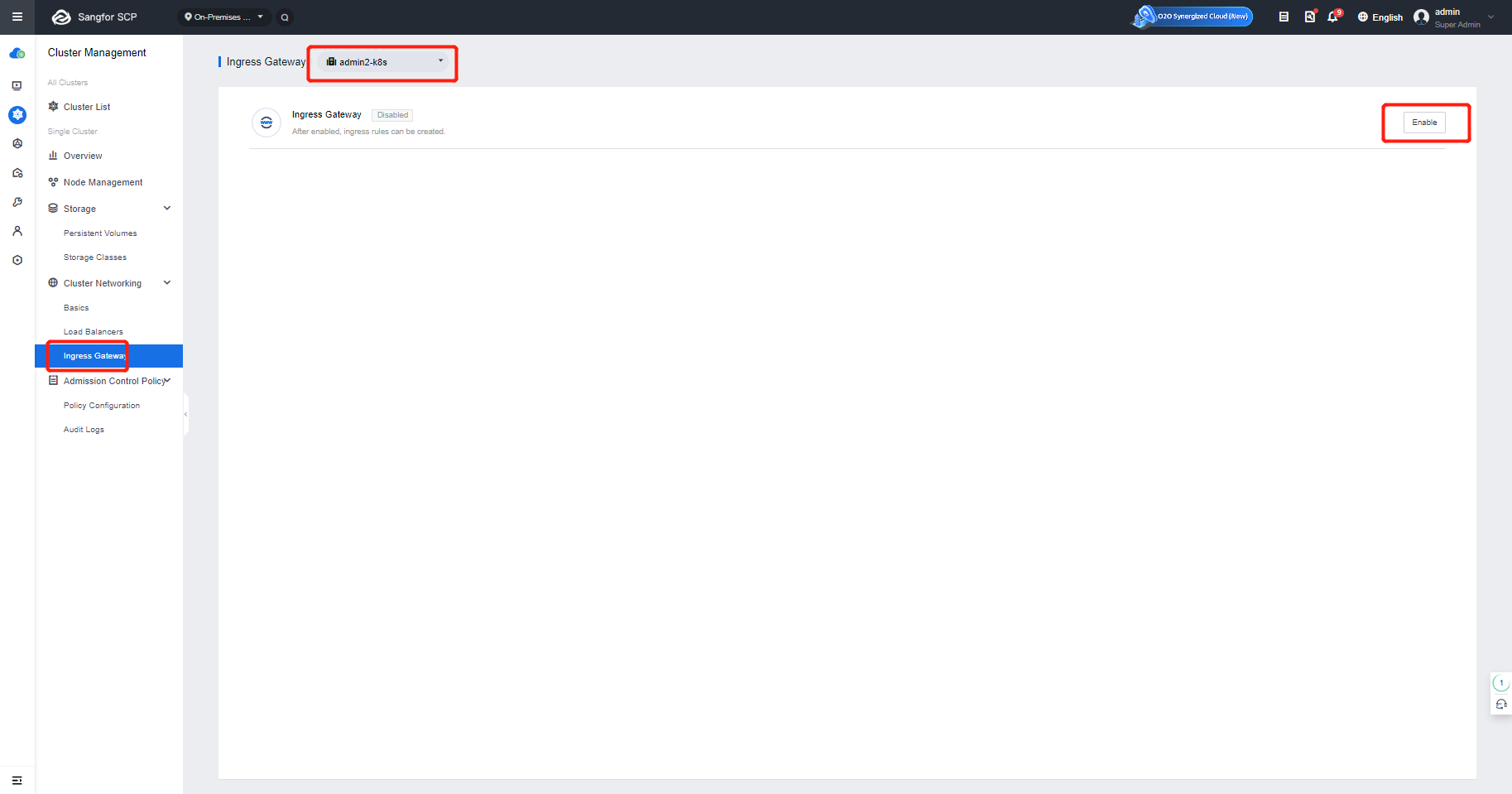Click the collapse list icon at rail bottom

coord(17,780)
